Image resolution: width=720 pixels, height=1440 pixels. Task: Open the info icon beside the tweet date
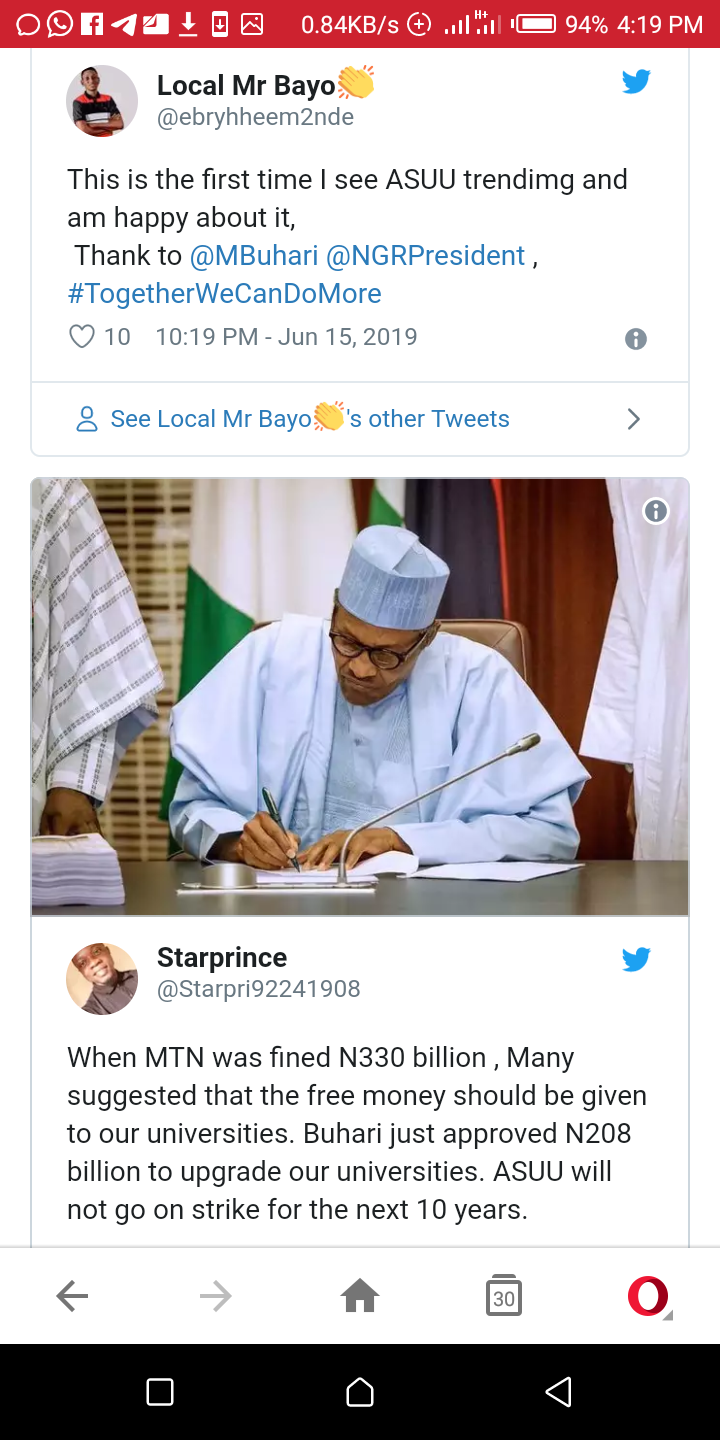(636, 339)
